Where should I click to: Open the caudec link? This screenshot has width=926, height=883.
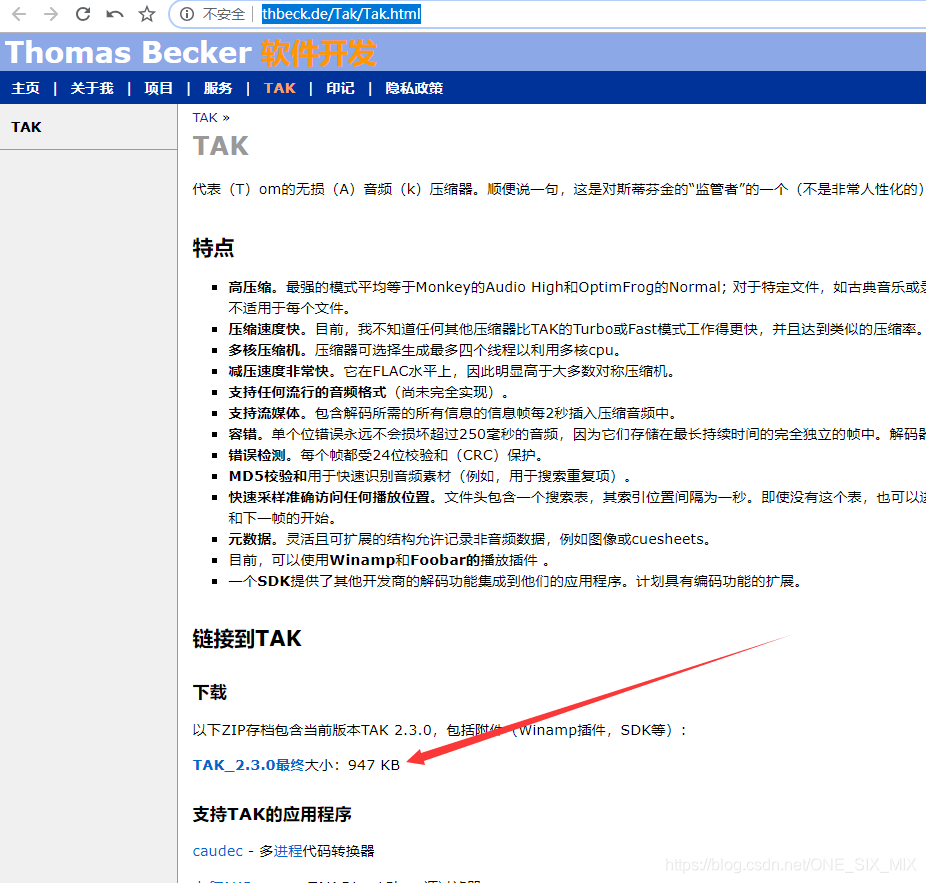tap(217, 851)
